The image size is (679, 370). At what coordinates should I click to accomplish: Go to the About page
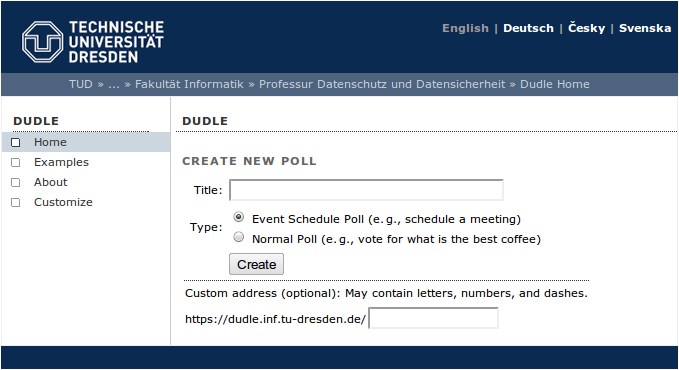(x=51, y=182)
